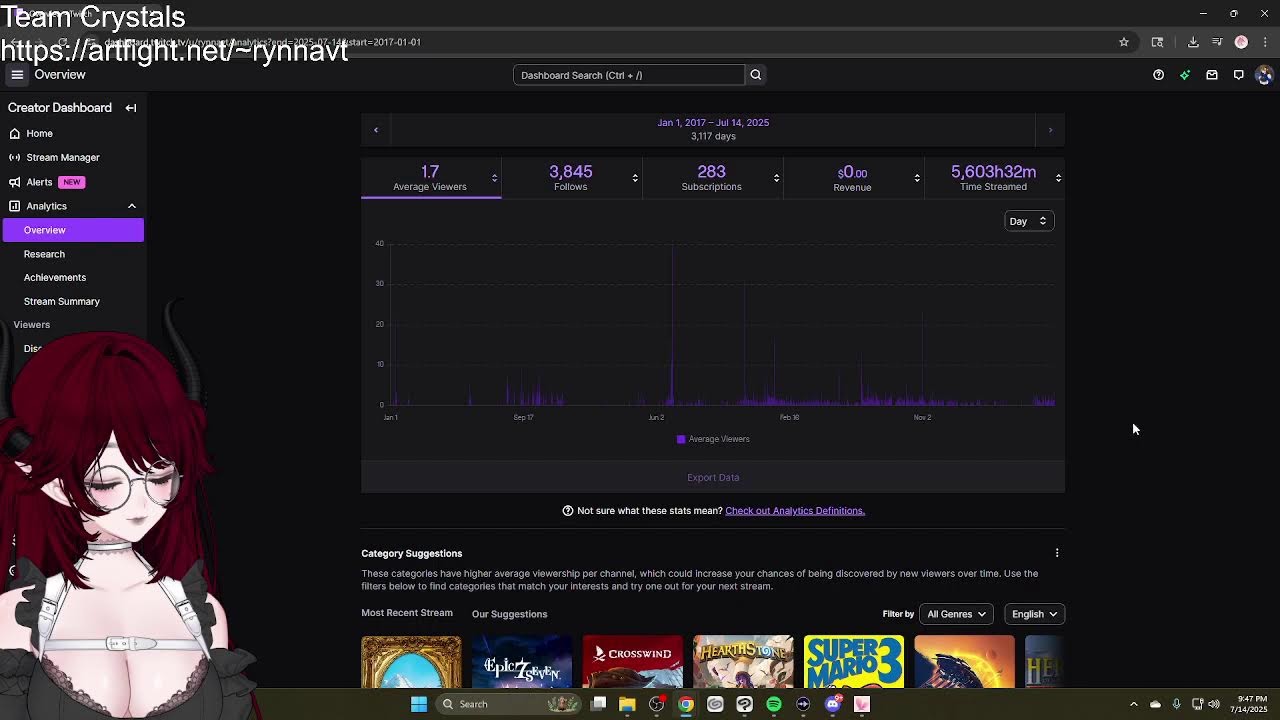Open Discord from the taskbar
Image resolution: width=1280 pixels, height=720 pixels.
[833, 704]
